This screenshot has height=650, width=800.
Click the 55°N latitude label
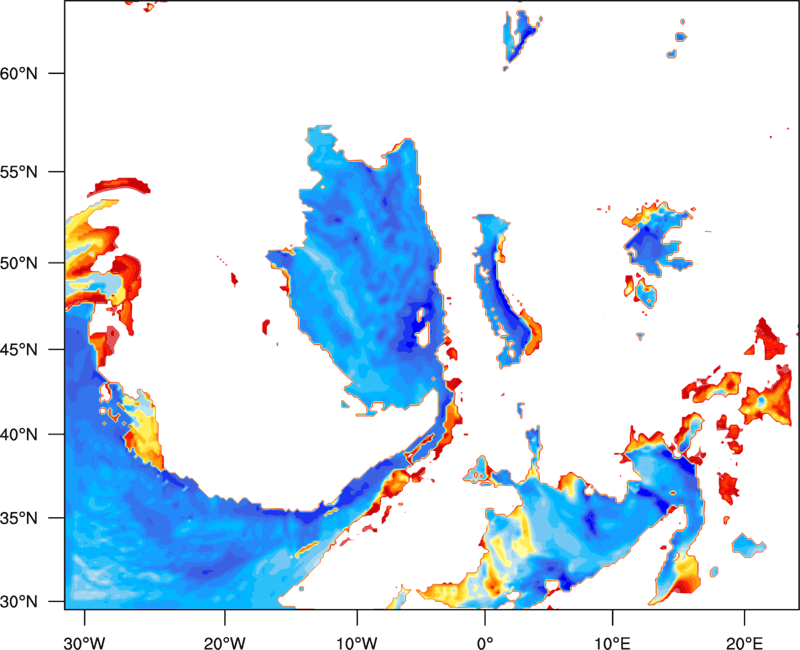[x=19, y=172]
